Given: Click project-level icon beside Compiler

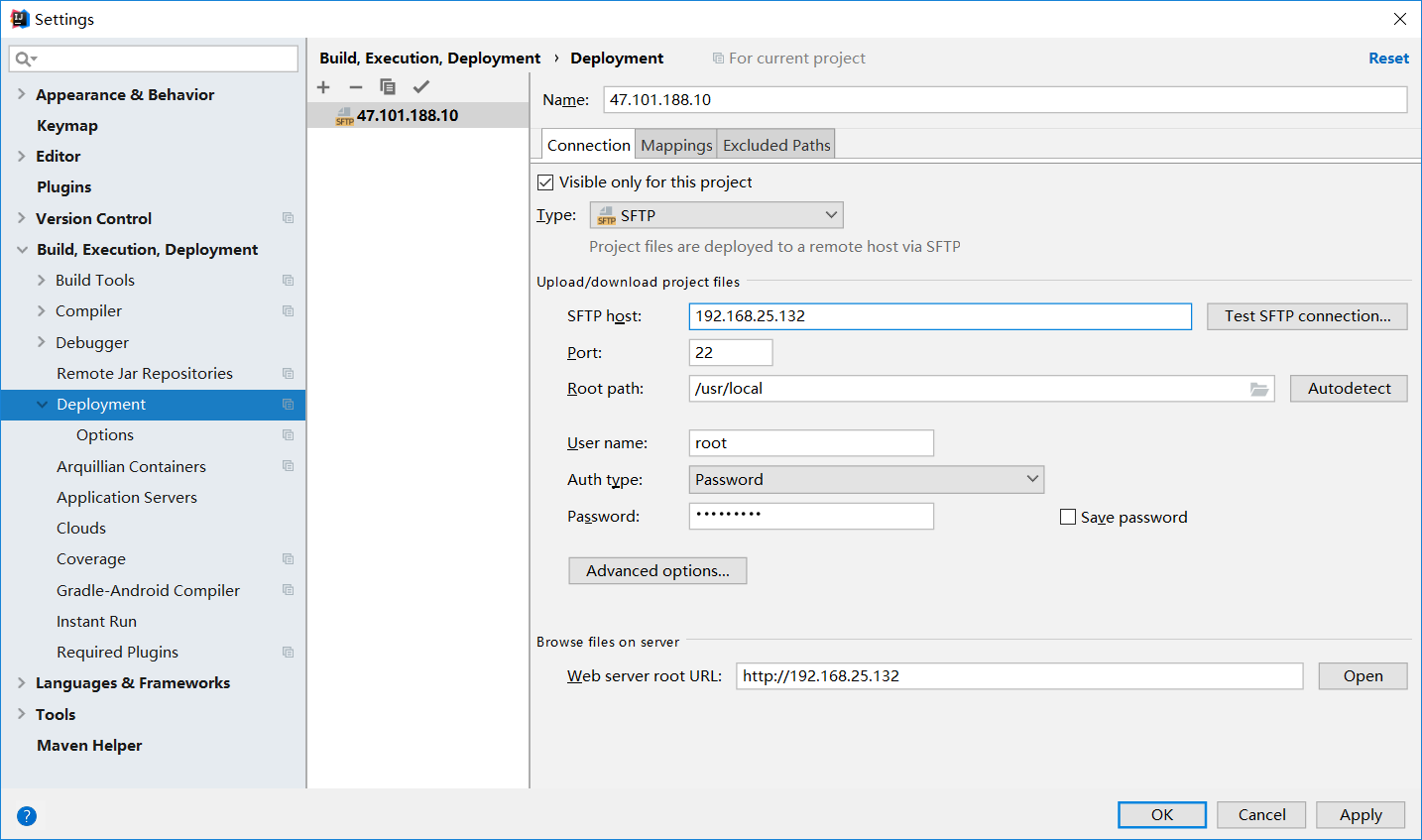Looking at the screenshot, I should 288,311.
